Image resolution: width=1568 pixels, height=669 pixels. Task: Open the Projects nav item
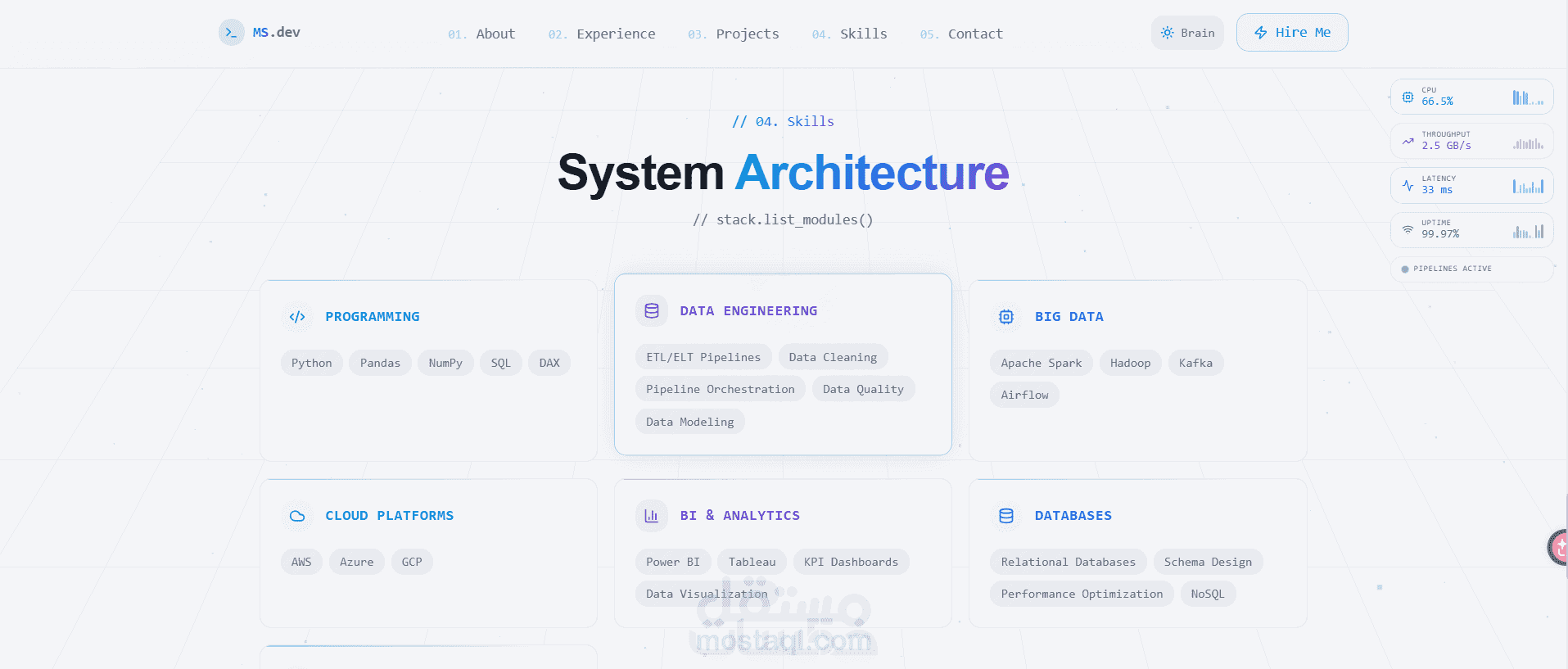[x=734, y=34]
